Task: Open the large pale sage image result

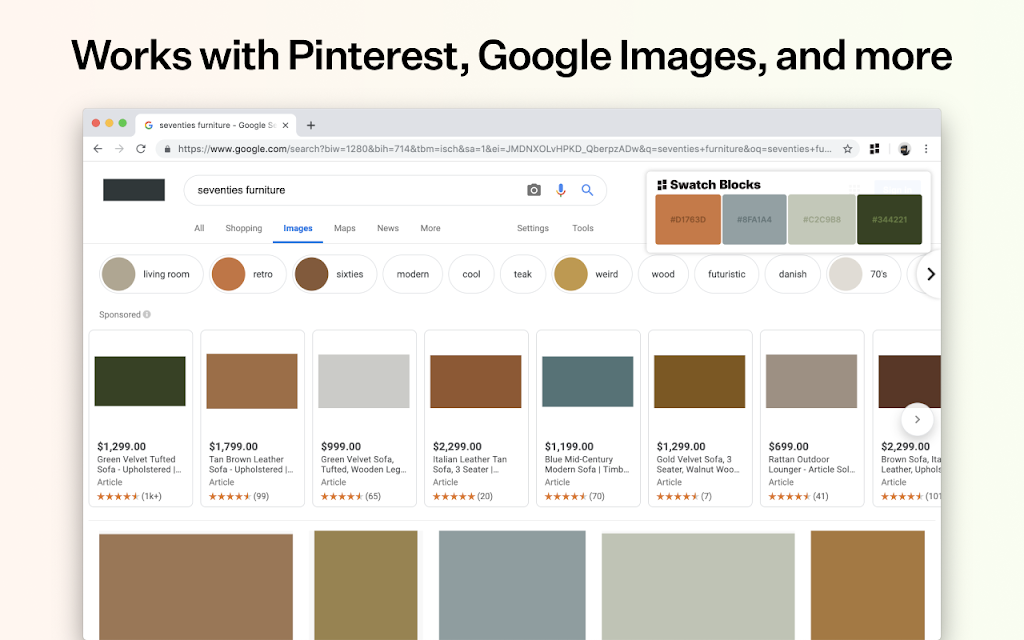Action: click(x=698, y=586)
